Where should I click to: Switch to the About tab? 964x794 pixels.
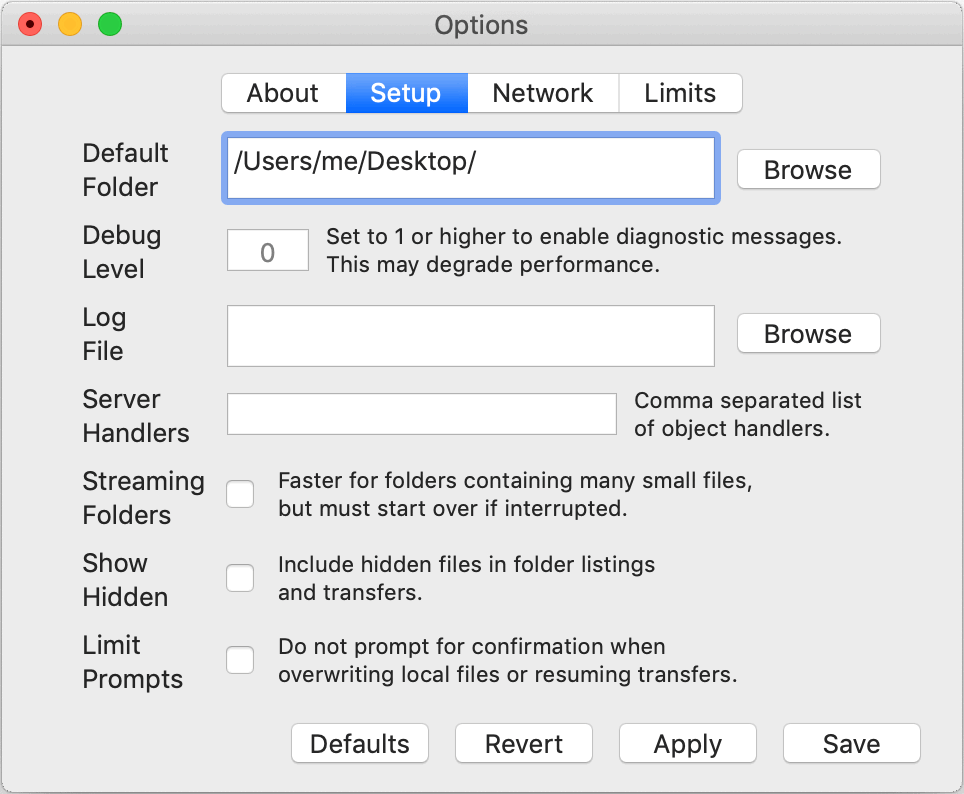pos(283,93)
